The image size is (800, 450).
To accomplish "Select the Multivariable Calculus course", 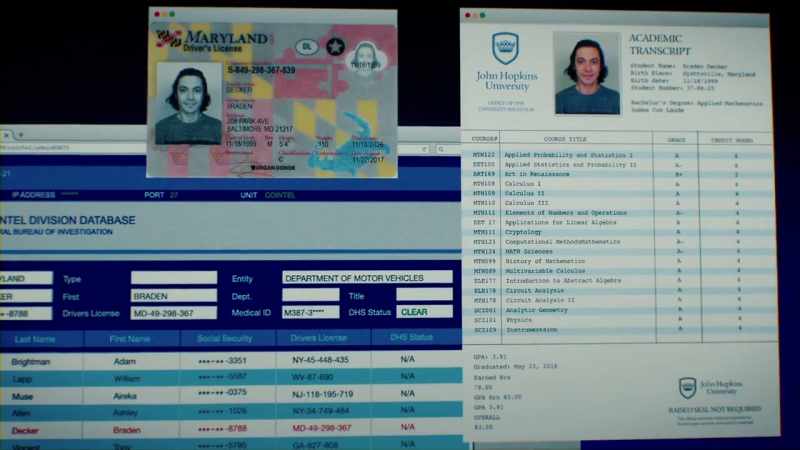I will tap(545, 271).
